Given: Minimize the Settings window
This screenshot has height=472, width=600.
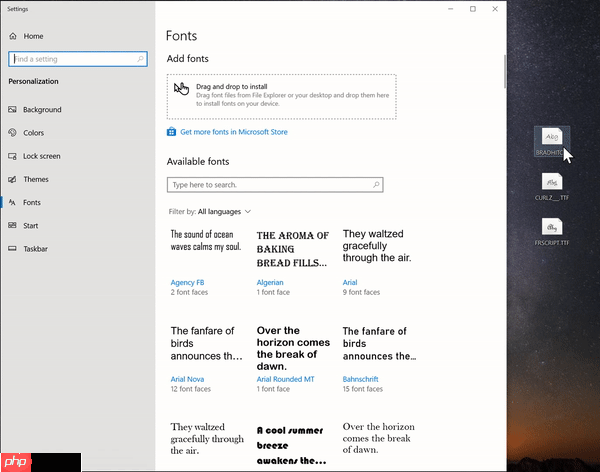Looking at the screenshot, I should [x=451, y=9].
